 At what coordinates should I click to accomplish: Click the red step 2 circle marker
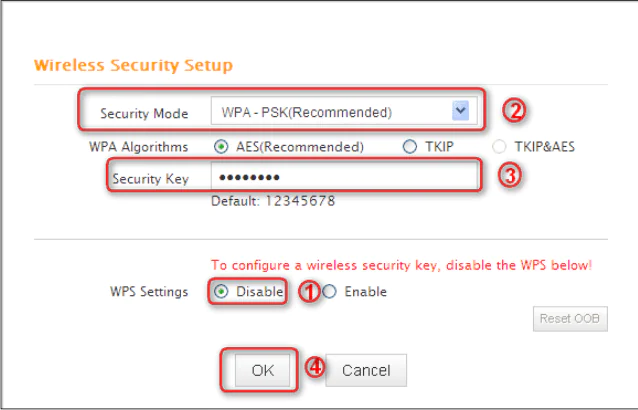click(x=512, y=111)
